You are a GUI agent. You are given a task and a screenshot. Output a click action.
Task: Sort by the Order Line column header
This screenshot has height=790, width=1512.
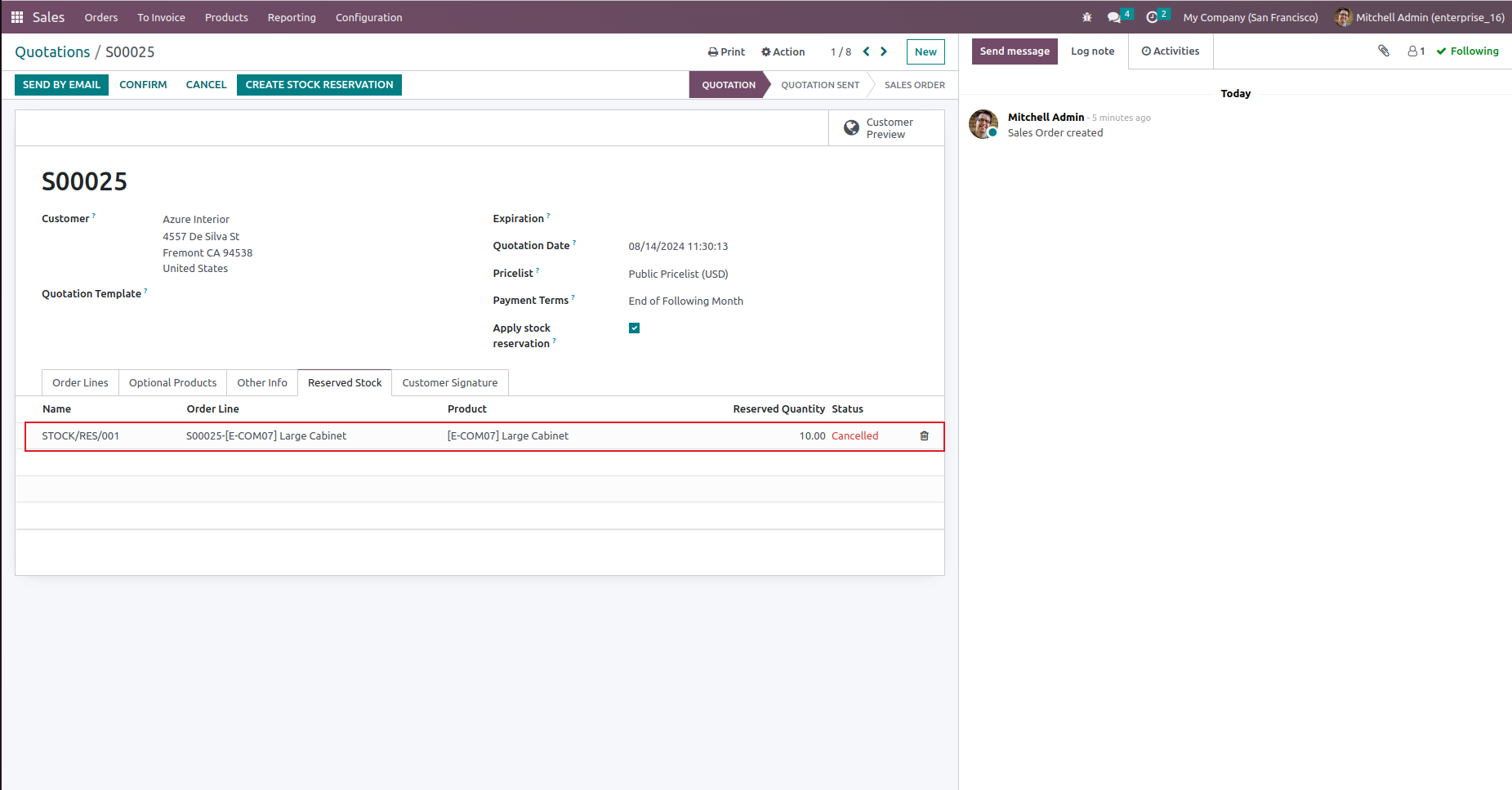point(213,408)
